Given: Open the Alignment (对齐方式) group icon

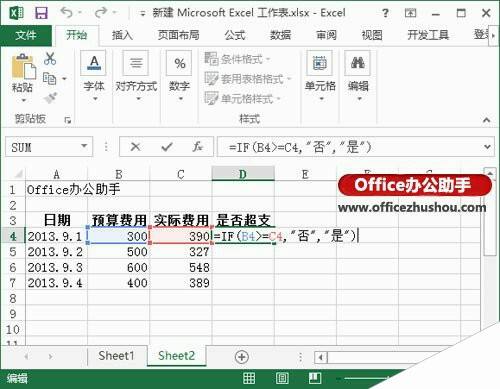Looking at the screenshot, I should tap(136, 63).
